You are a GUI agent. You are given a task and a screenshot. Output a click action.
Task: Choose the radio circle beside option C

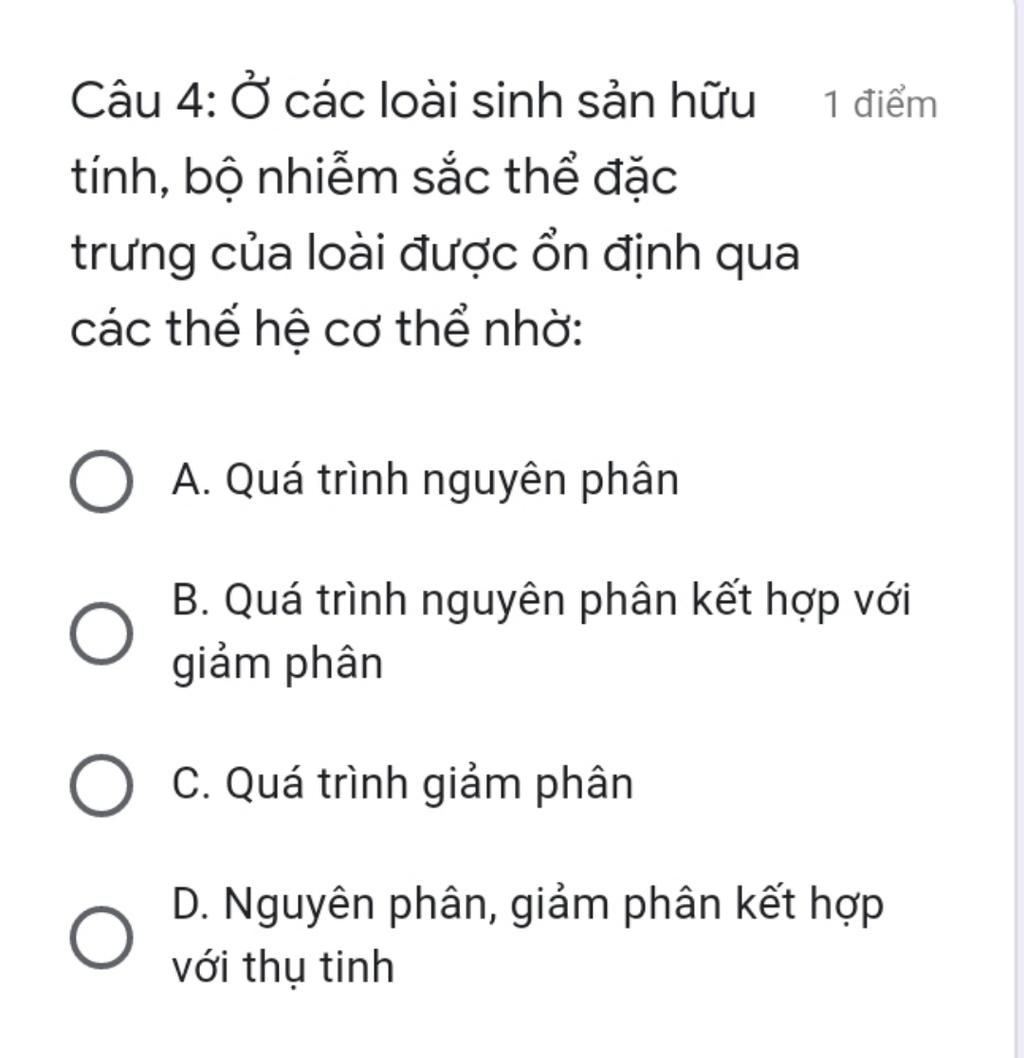pyautogui.click(x=101, y=785)
